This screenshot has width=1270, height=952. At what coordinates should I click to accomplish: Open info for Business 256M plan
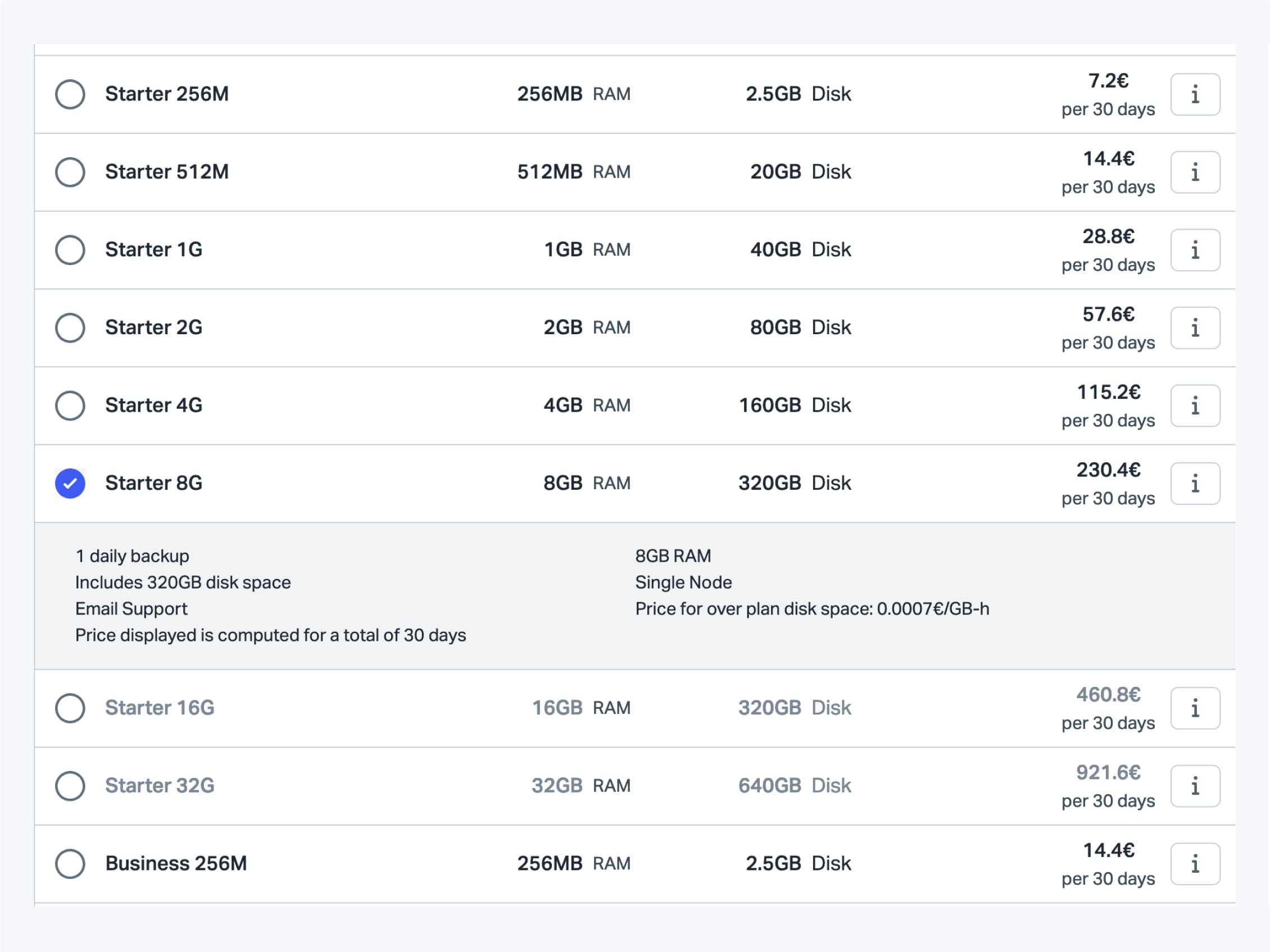[1195, 864]
